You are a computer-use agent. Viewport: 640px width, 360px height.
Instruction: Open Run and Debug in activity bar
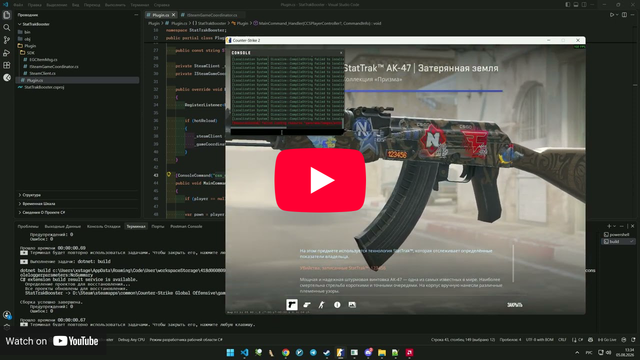[x=7, y=53]
